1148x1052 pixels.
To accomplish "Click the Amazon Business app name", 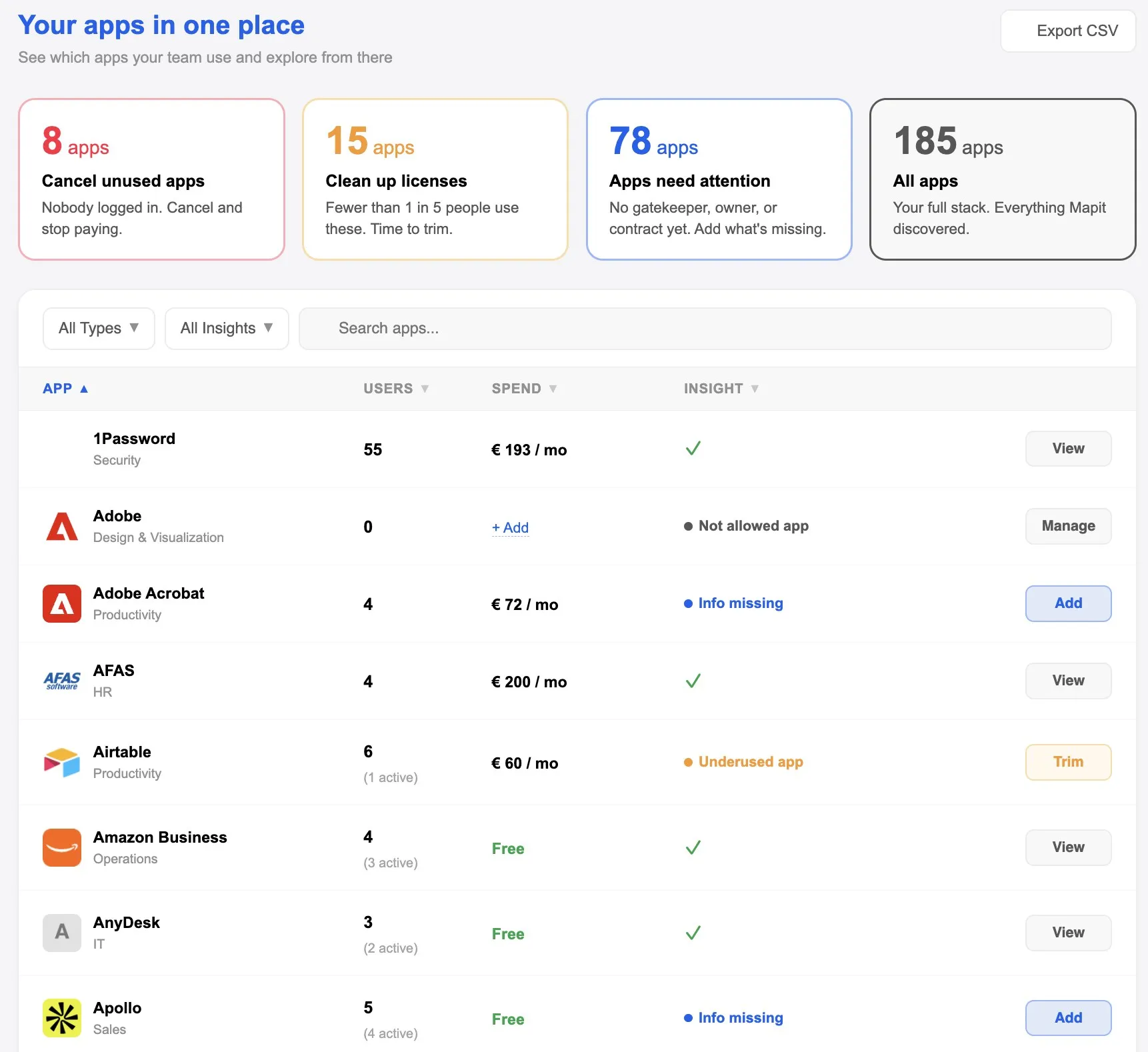I will [160, 837].
